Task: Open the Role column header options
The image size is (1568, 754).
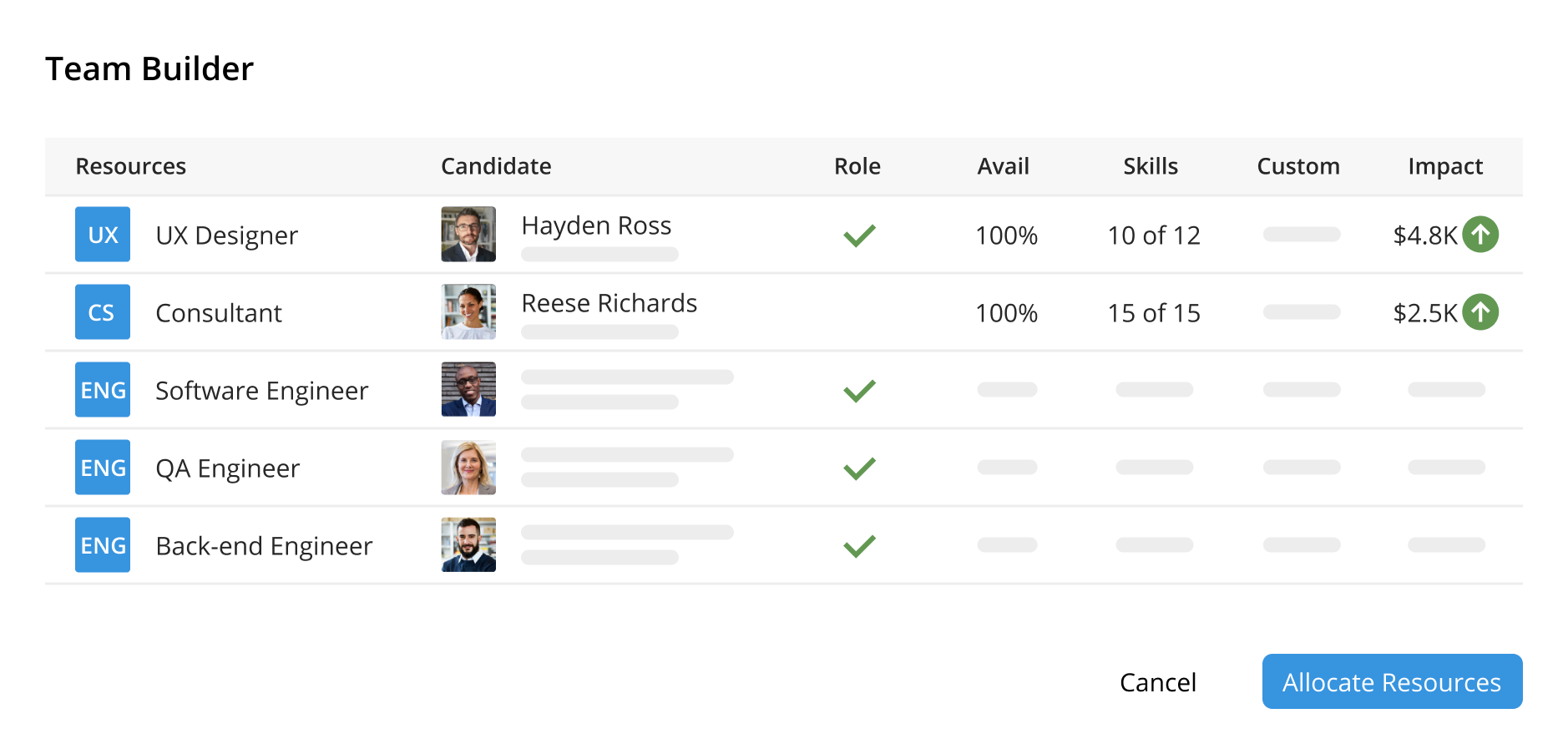Action: 857,166
